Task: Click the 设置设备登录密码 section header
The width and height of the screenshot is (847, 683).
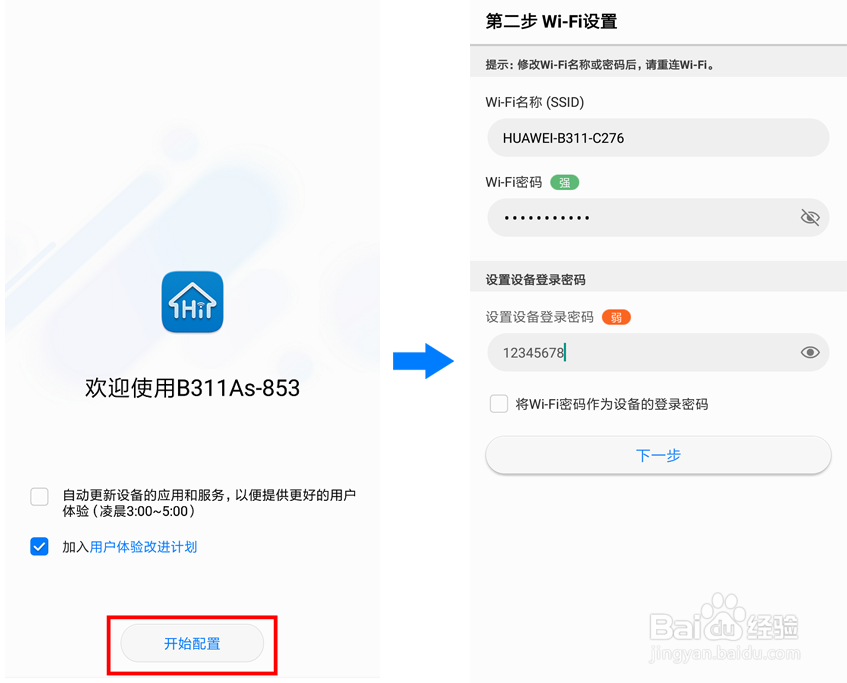Action: point(538,278)
